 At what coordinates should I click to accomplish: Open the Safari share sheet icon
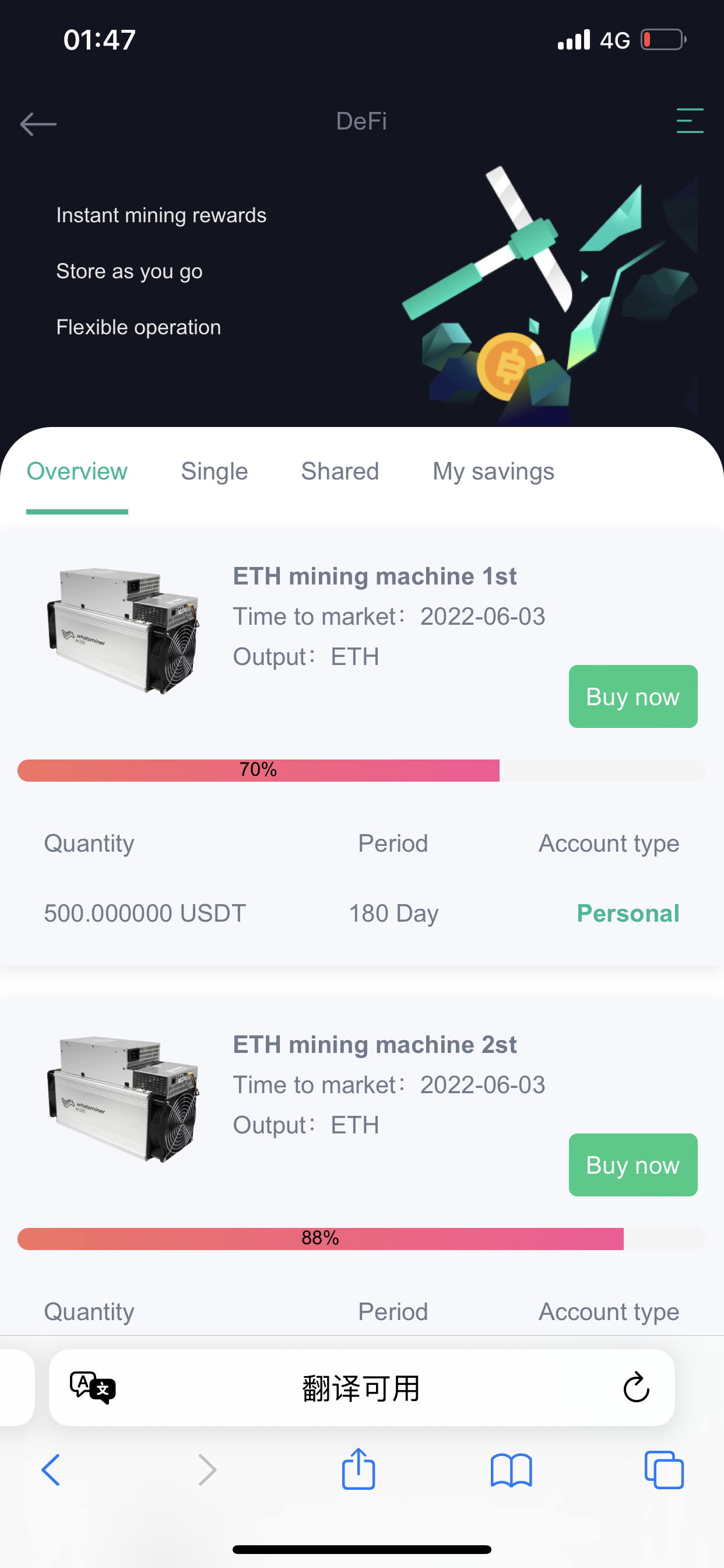point(359,1469)
